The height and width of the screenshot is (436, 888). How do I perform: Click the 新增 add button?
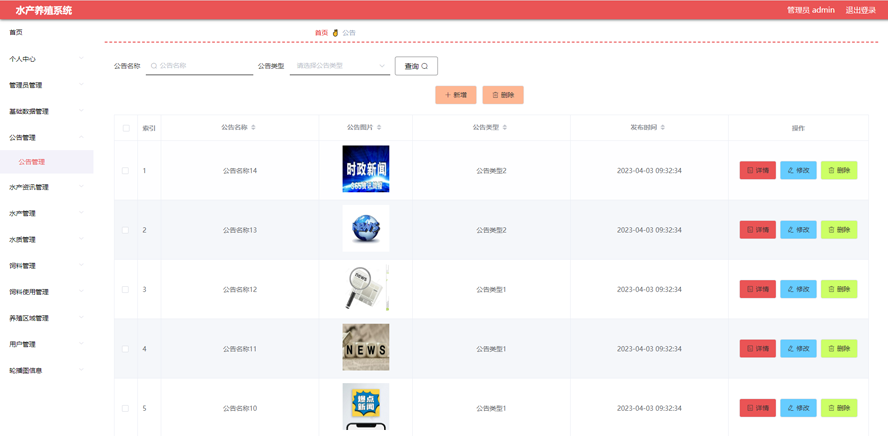[456, 95]
